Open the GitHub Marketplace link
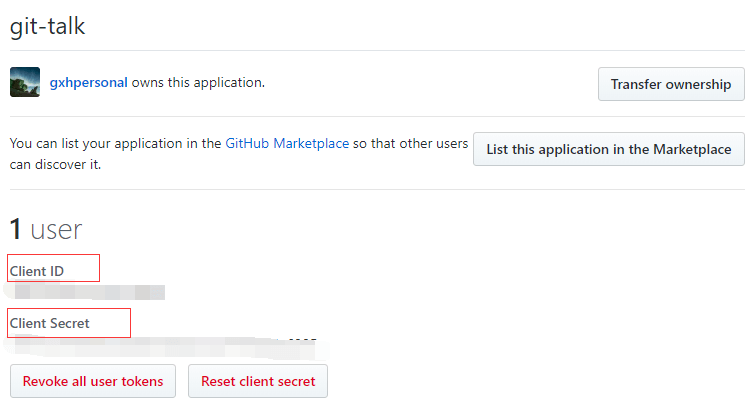Image resolution: width=753 pixels, height=406 pixels. coord(287,143)
